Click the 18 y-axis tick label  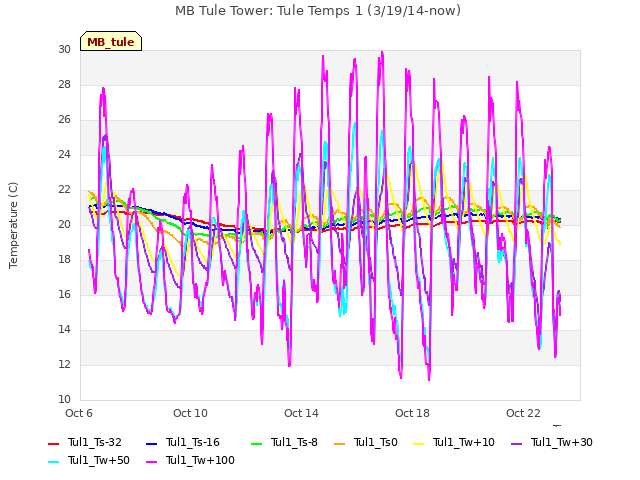64,260
